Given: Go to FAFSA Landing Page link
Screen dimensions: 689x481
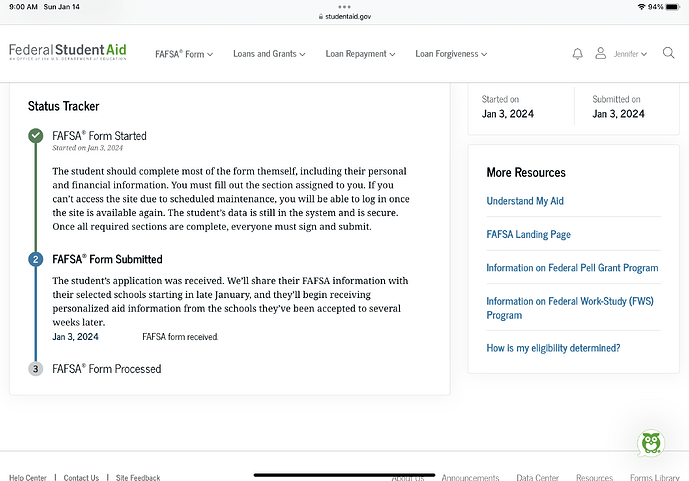Looking at the screenshot, I should pyautogui.click(x=528, y=234).
